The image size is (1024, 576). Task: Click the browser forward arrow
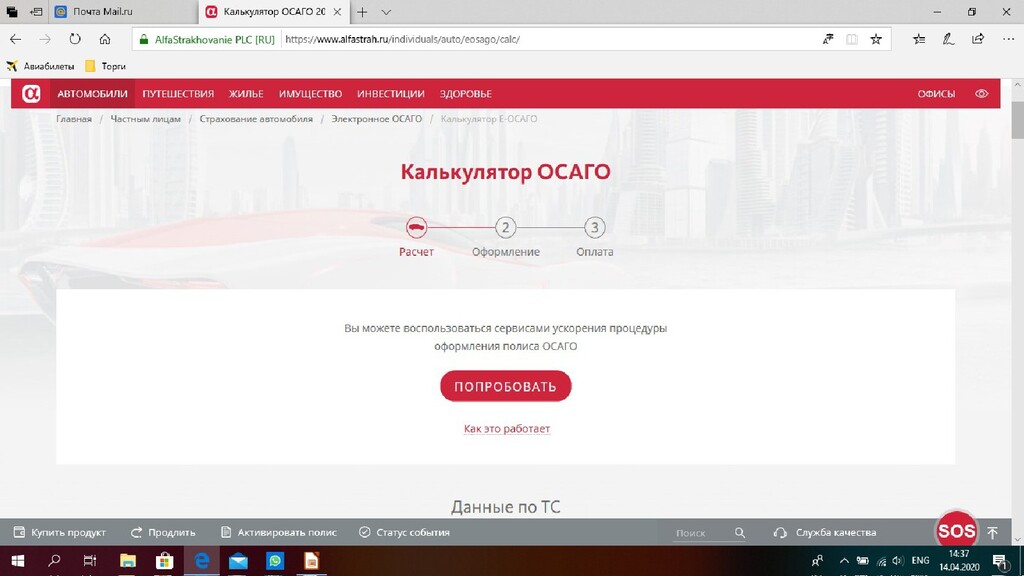(45, 39)
